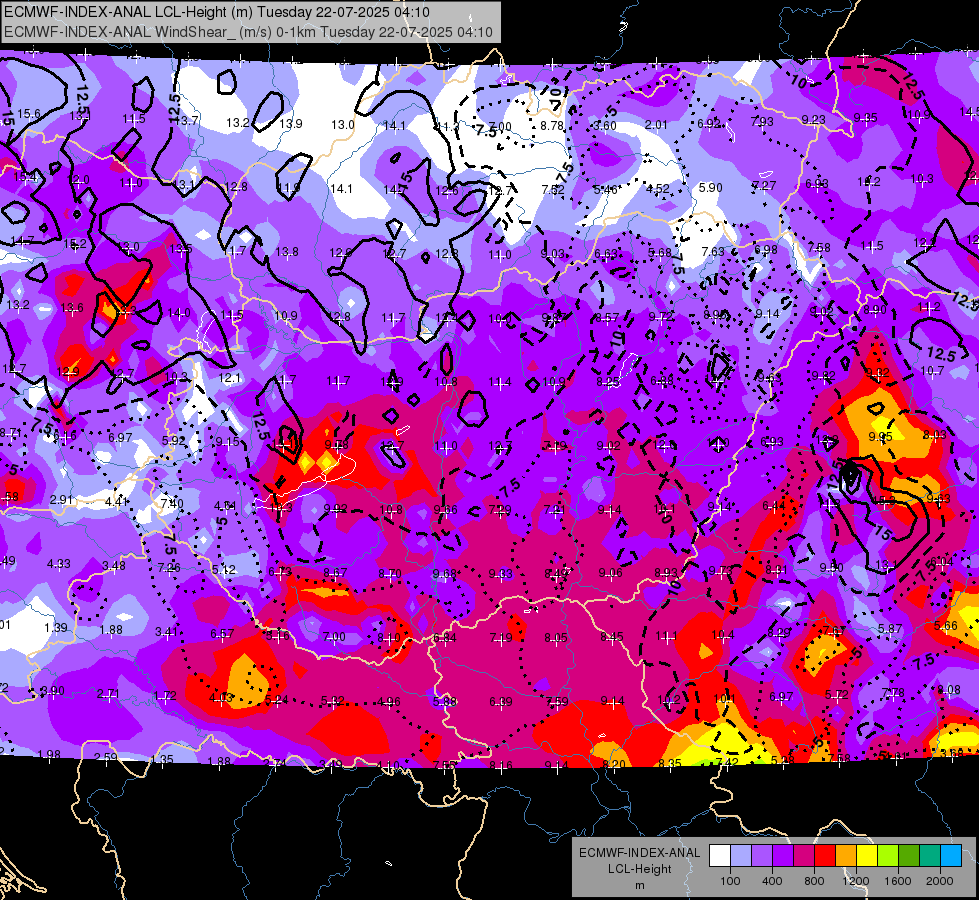Screen dimensions: 979x900
Task: Click the grid value '9.35' on the map
Action: tap(866, 117)
